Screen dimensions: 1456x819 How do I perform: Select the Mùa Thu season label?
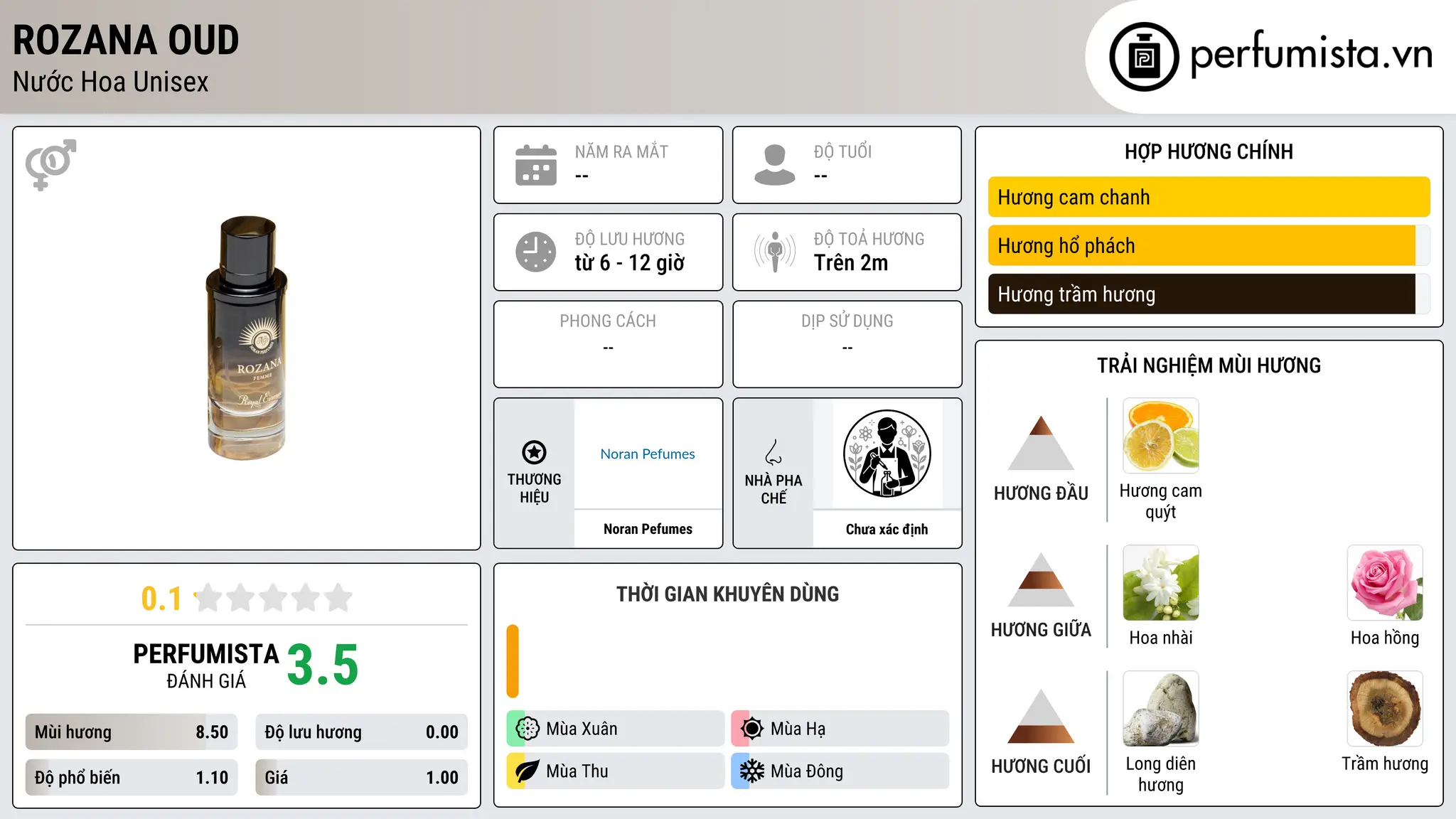coord(577,771)
